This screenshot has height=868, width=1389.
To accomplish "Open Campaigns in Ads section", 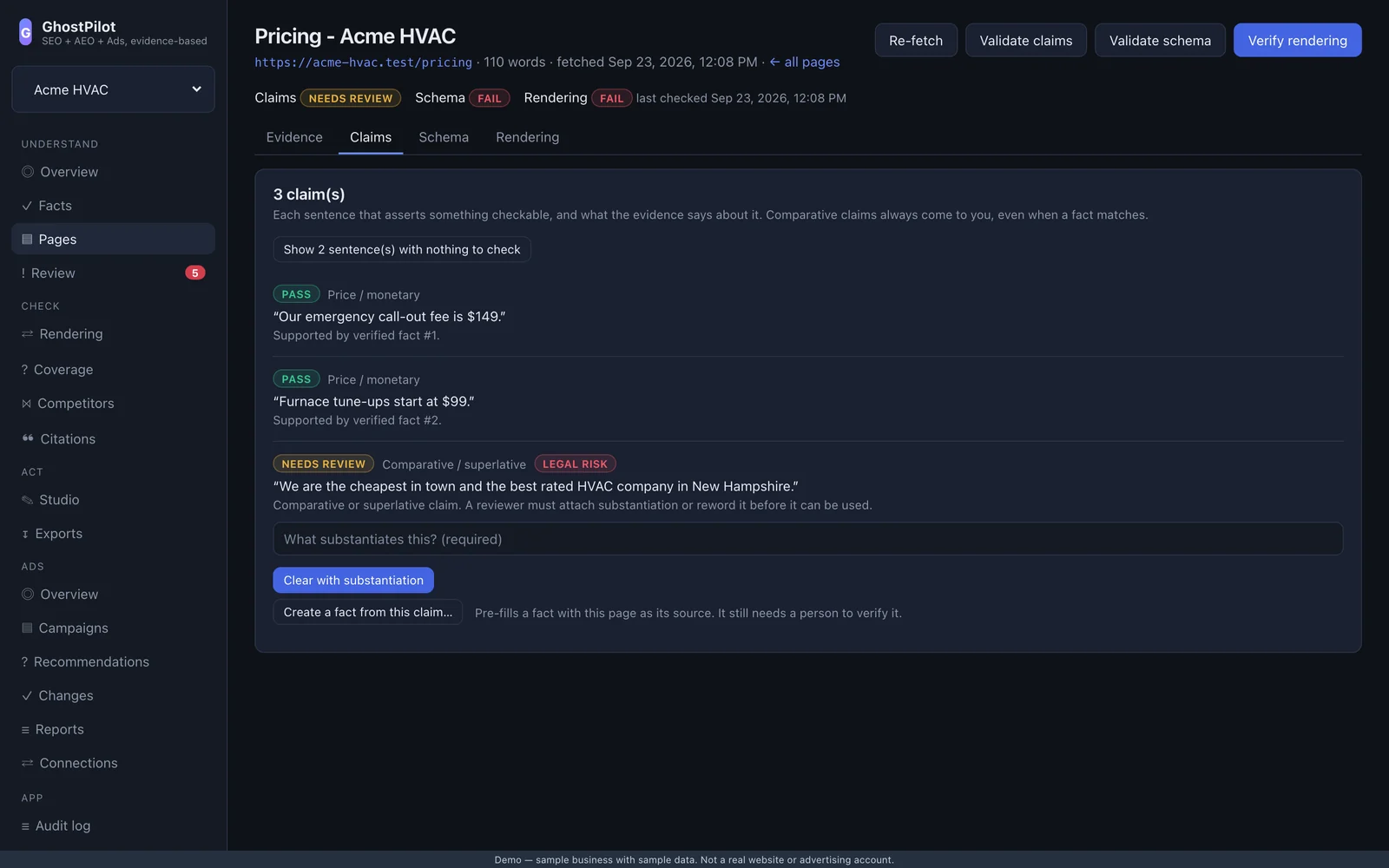I will click(x=113, y=628).
